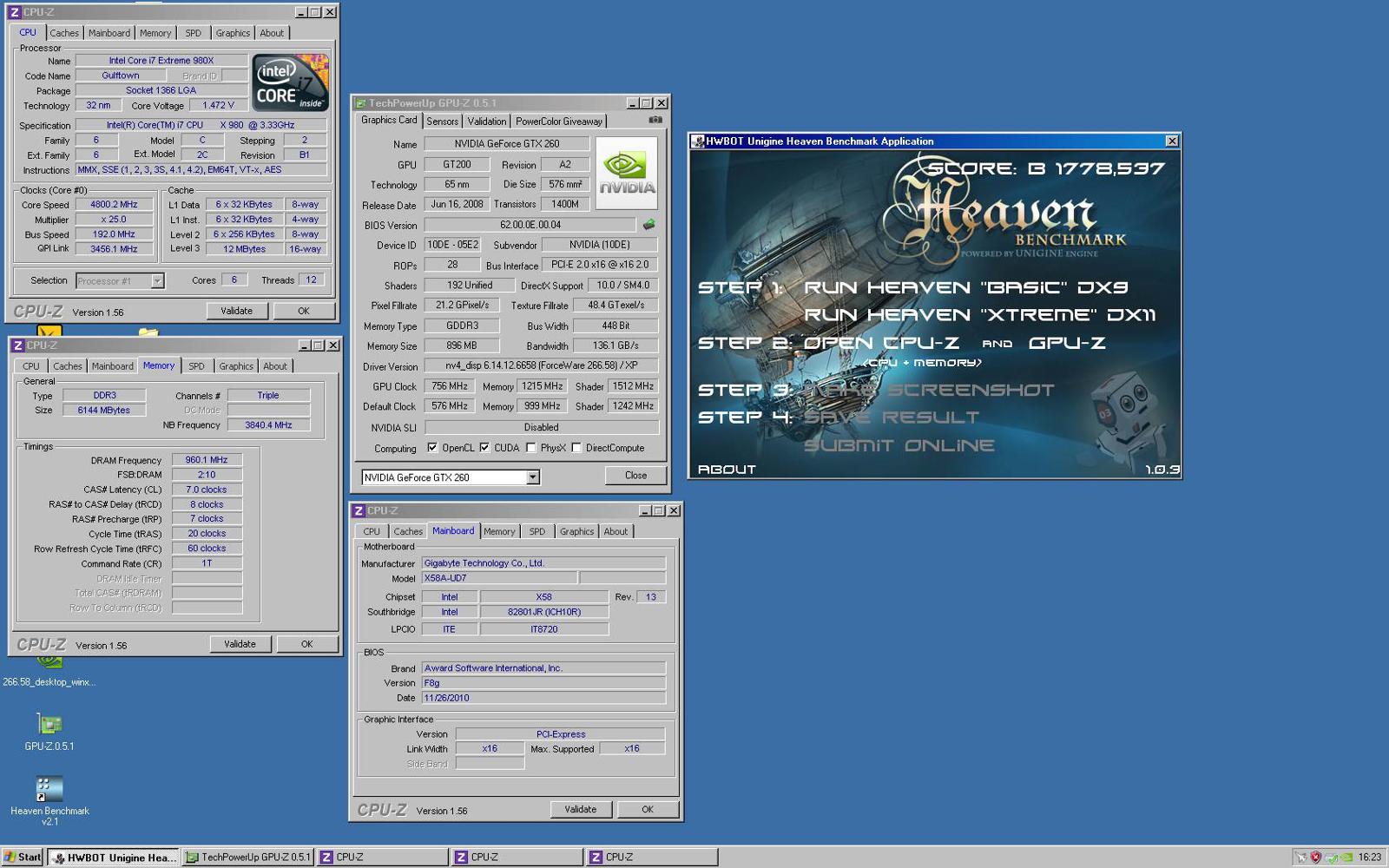The height and width of the screenshot is (868, 1389).
Task: Switch to TechPowerUp GPU-Z taskbar button
Action: (x=247, y=857)
